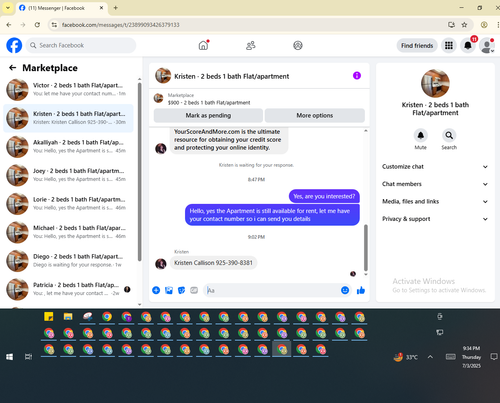Viewport: 500px width, 403px height.
Task: Show hidden system tray icons
Action: [430, 357]
